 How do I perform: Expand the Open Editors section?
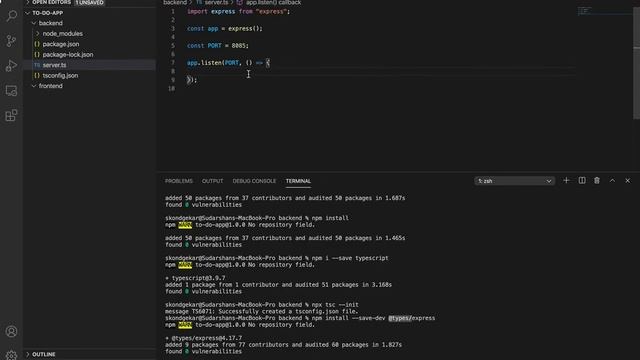tap(51, 2)
